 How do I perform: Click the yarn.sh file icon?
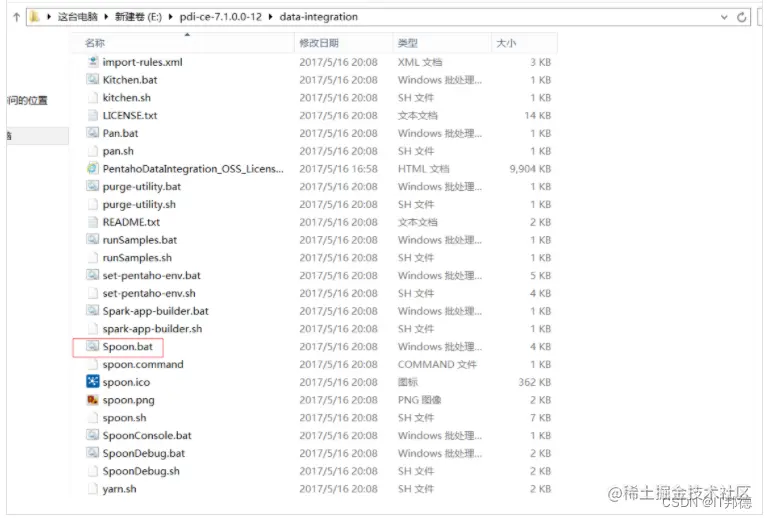point(92,488)
